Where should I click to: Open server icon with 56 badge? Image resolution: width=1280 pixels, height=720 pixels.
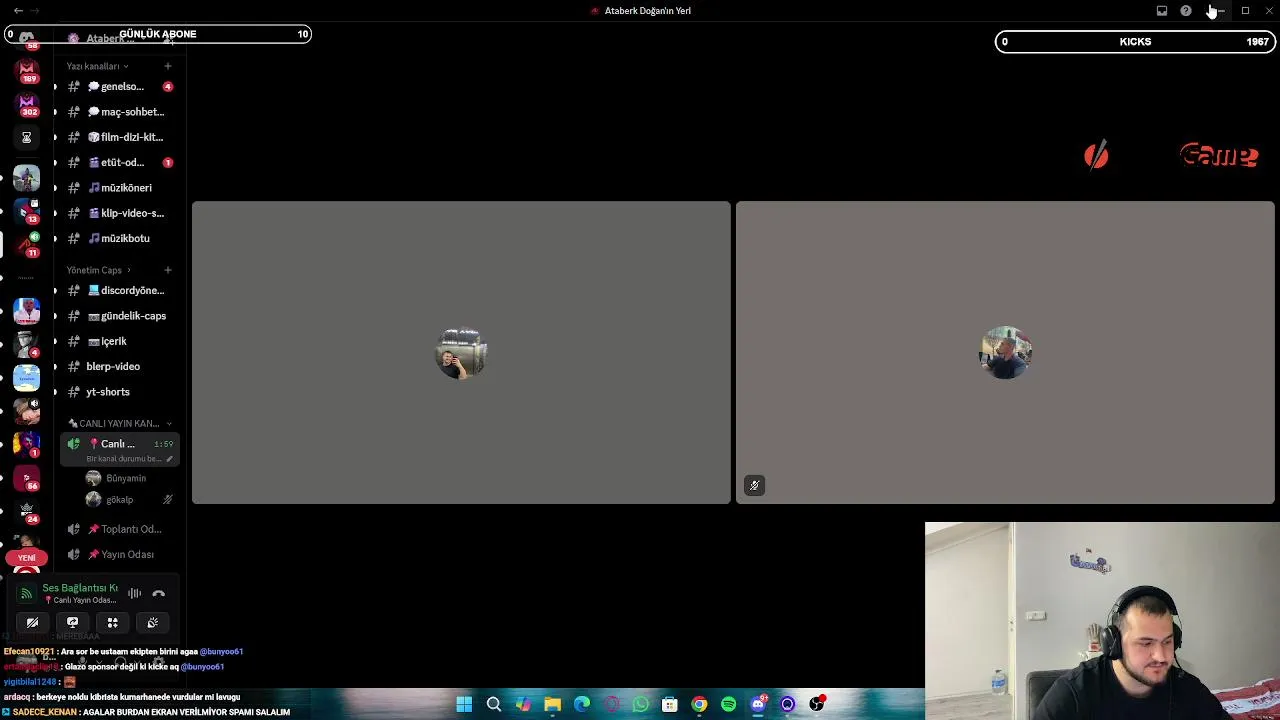(x=27, y=478)
